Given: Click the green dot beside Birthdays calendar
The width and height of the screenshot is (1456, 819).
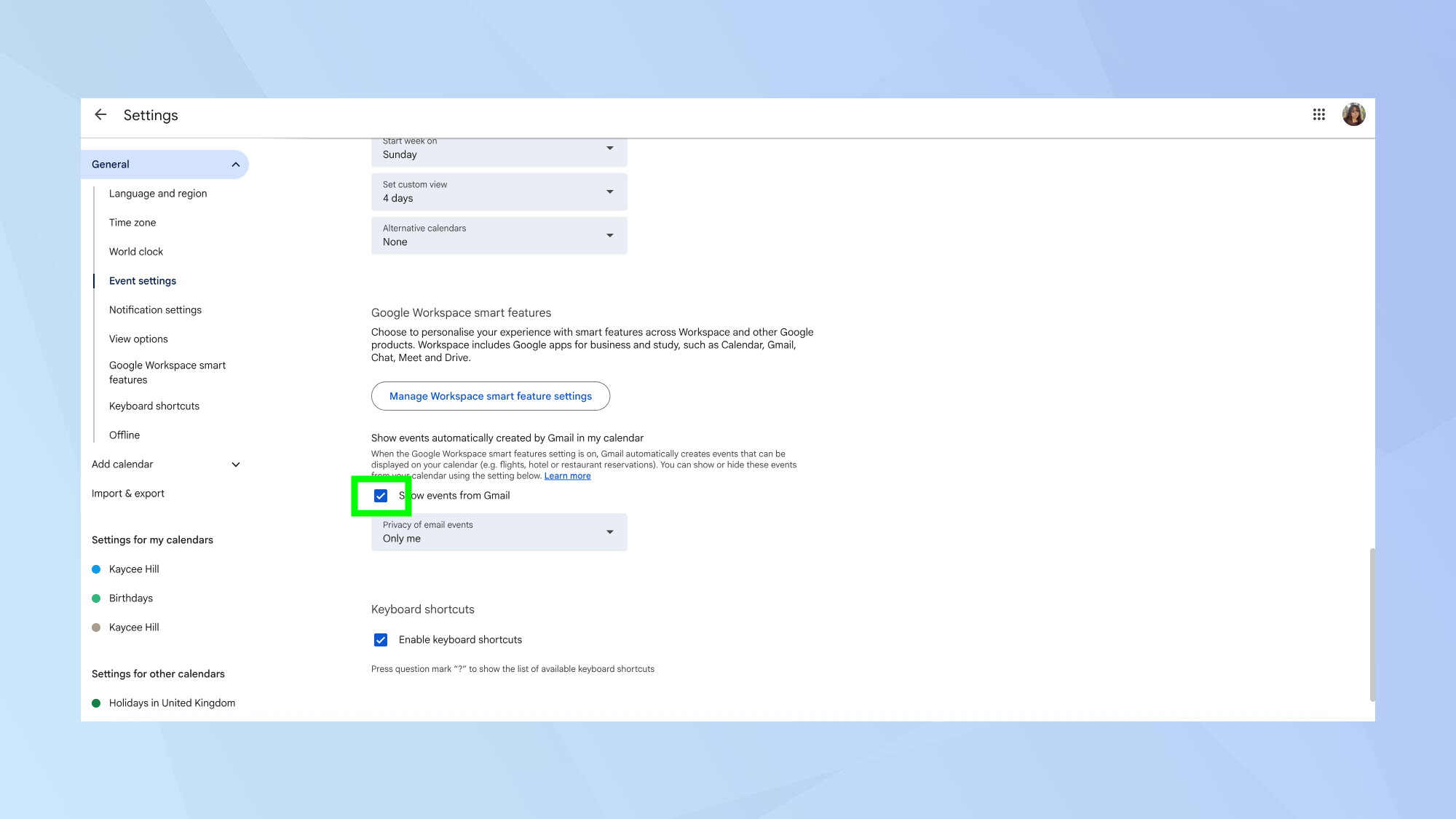Looking at the screenshot, I should pos(96,598).
